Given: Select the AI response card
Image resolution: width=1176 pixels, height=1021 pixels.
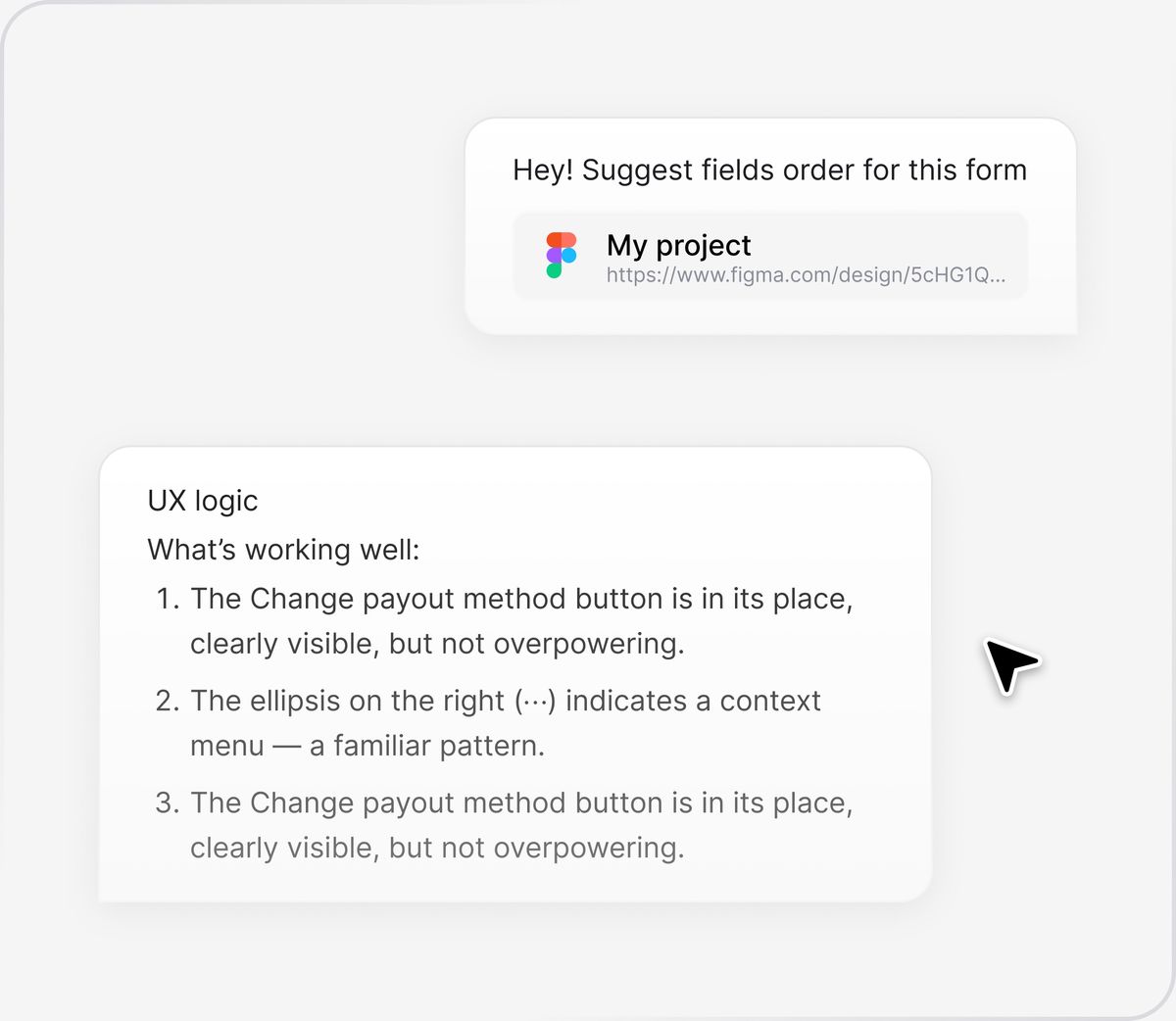Looking at the screenshot, I should click(515, 674).
